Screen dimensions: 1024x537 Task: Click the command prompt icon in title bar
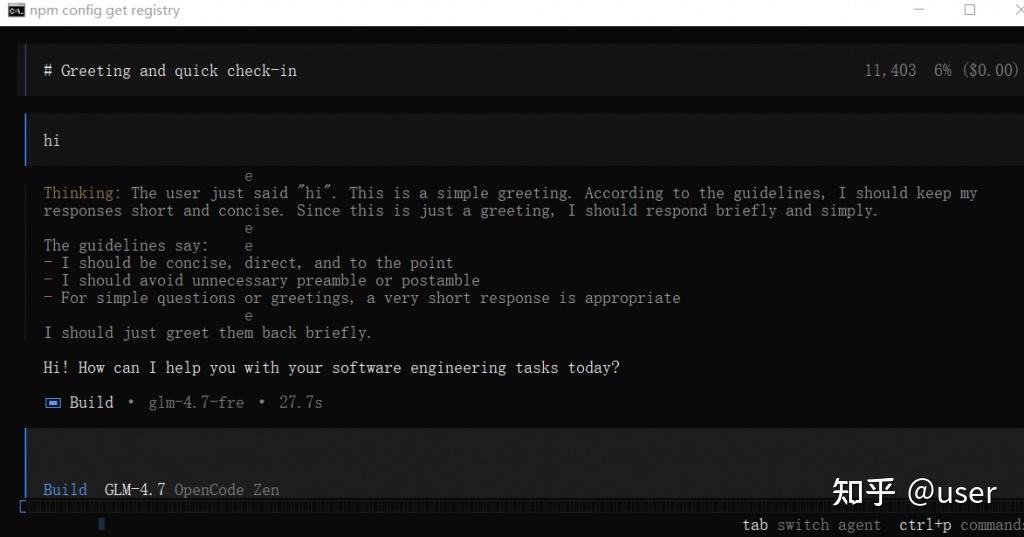click(x=15, y=11)
